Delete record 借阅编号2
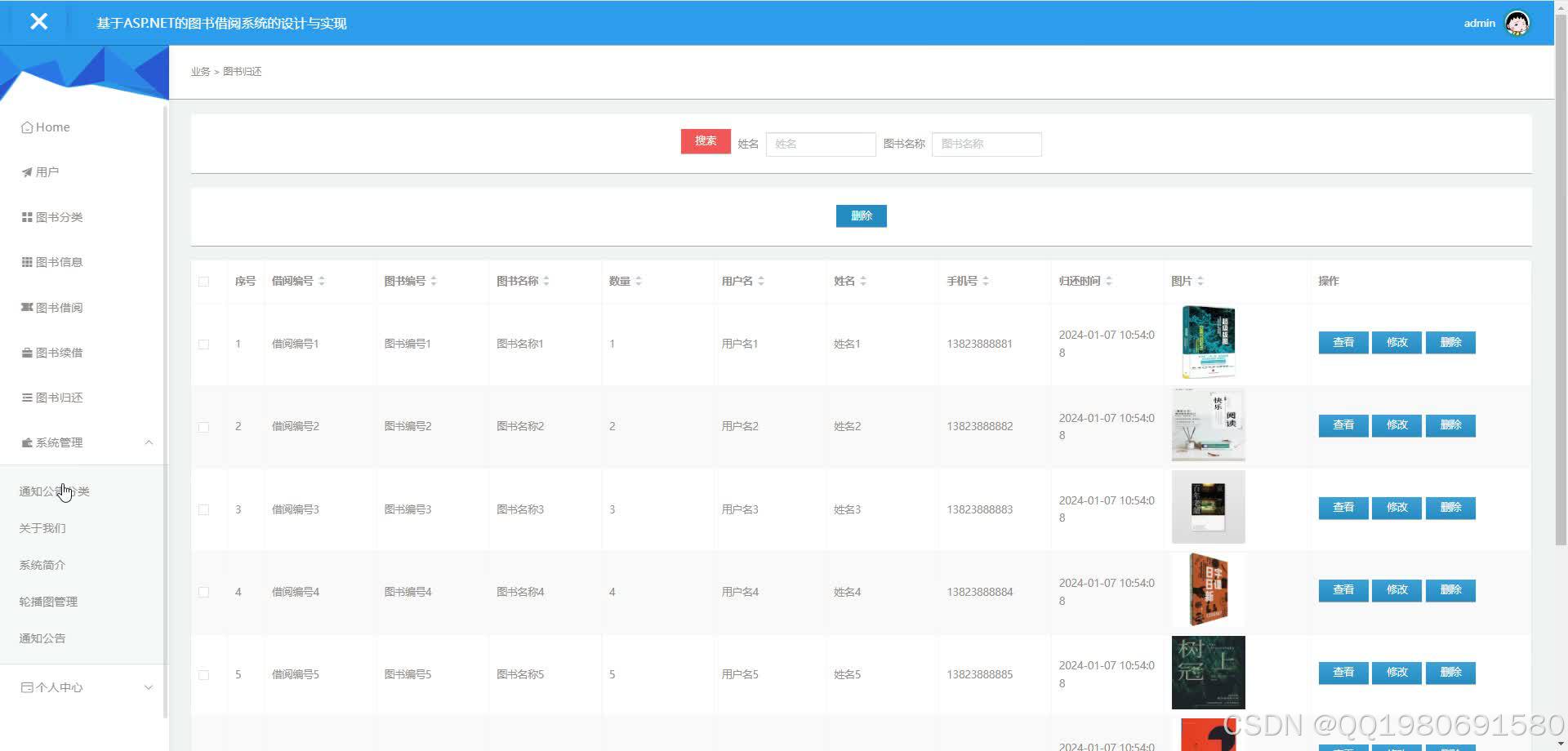 click(1450, 425)
